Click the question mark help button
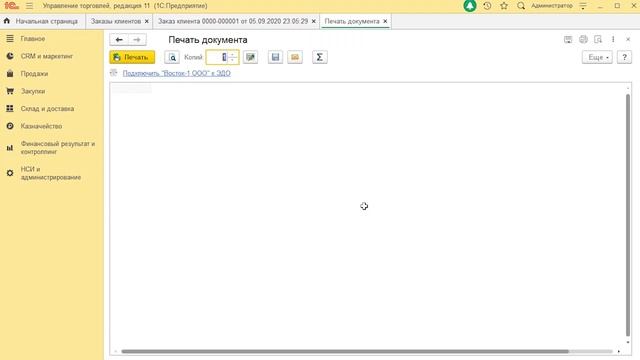Screen dimensions: 640x360 624,57
